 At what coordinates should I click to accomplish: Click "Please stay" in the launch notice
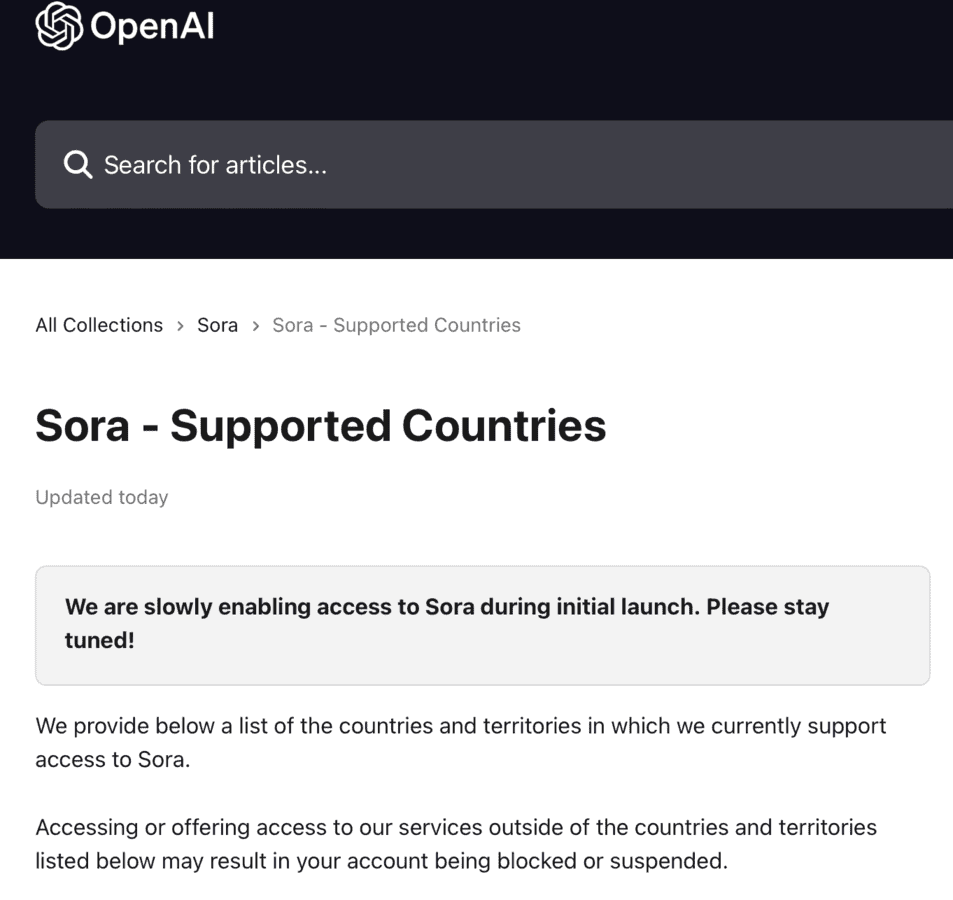click(767, 607)
